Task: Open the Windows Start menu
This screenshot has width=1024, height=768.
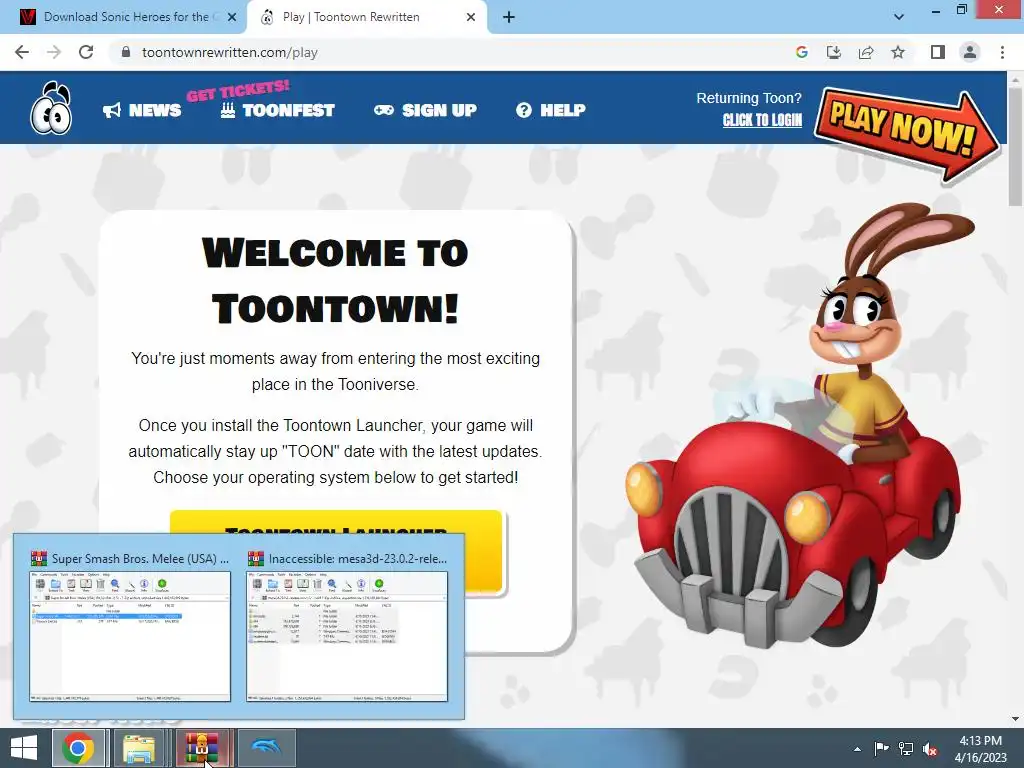Action: coord(23,748)
